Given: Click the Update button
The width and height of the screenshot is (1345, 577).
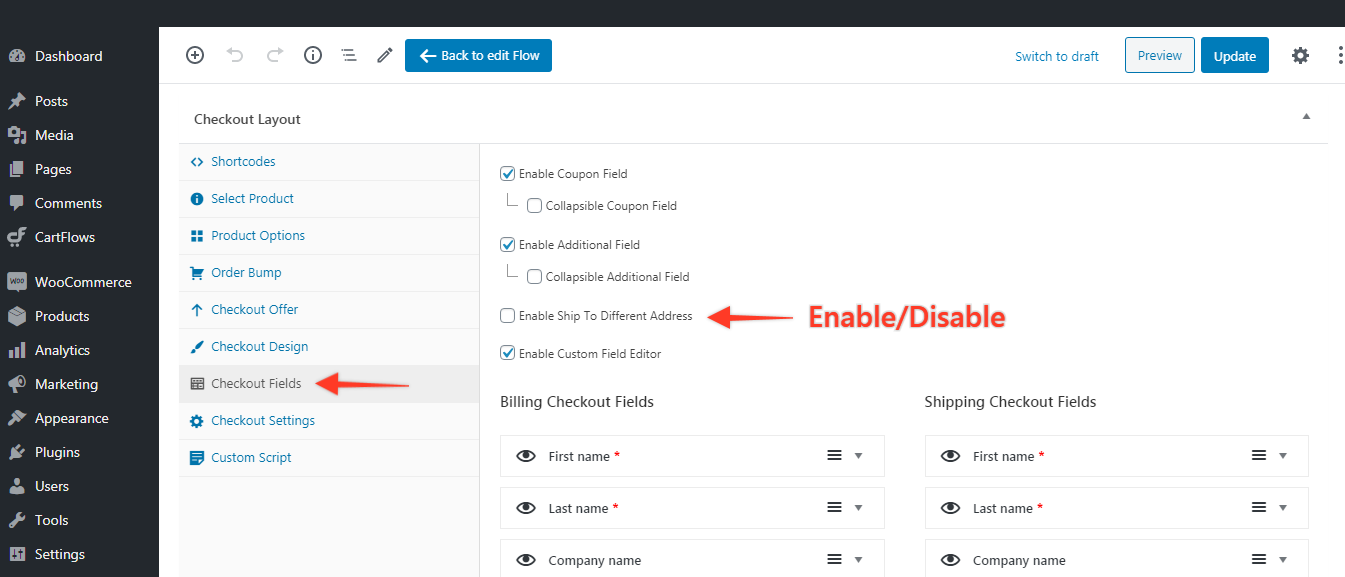Looking at the screenshot, I should [1234, 55].
